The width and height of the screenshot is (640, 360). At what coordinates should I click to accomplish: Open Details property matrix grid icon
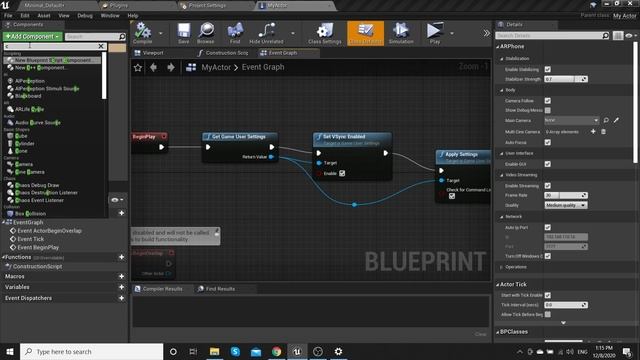point(618,36)
